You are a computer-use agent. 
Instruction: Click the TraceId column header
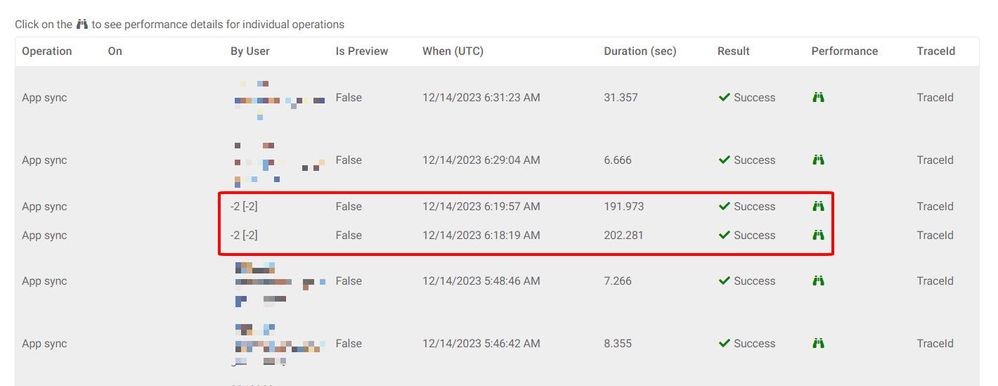click(936, 52)
